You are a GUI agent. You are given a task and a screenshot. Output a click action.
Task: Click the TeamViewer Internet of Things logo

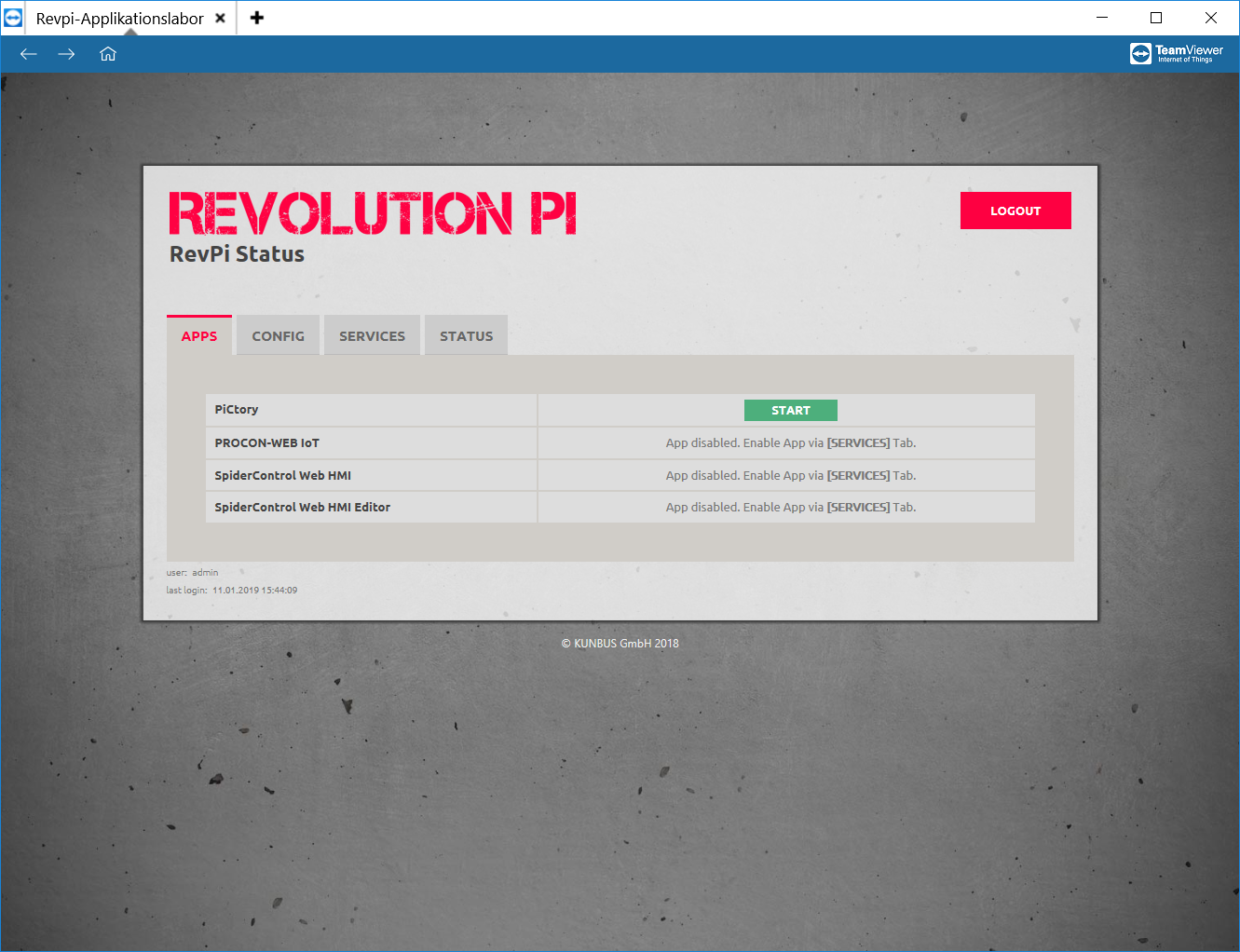coord(1177,54)
